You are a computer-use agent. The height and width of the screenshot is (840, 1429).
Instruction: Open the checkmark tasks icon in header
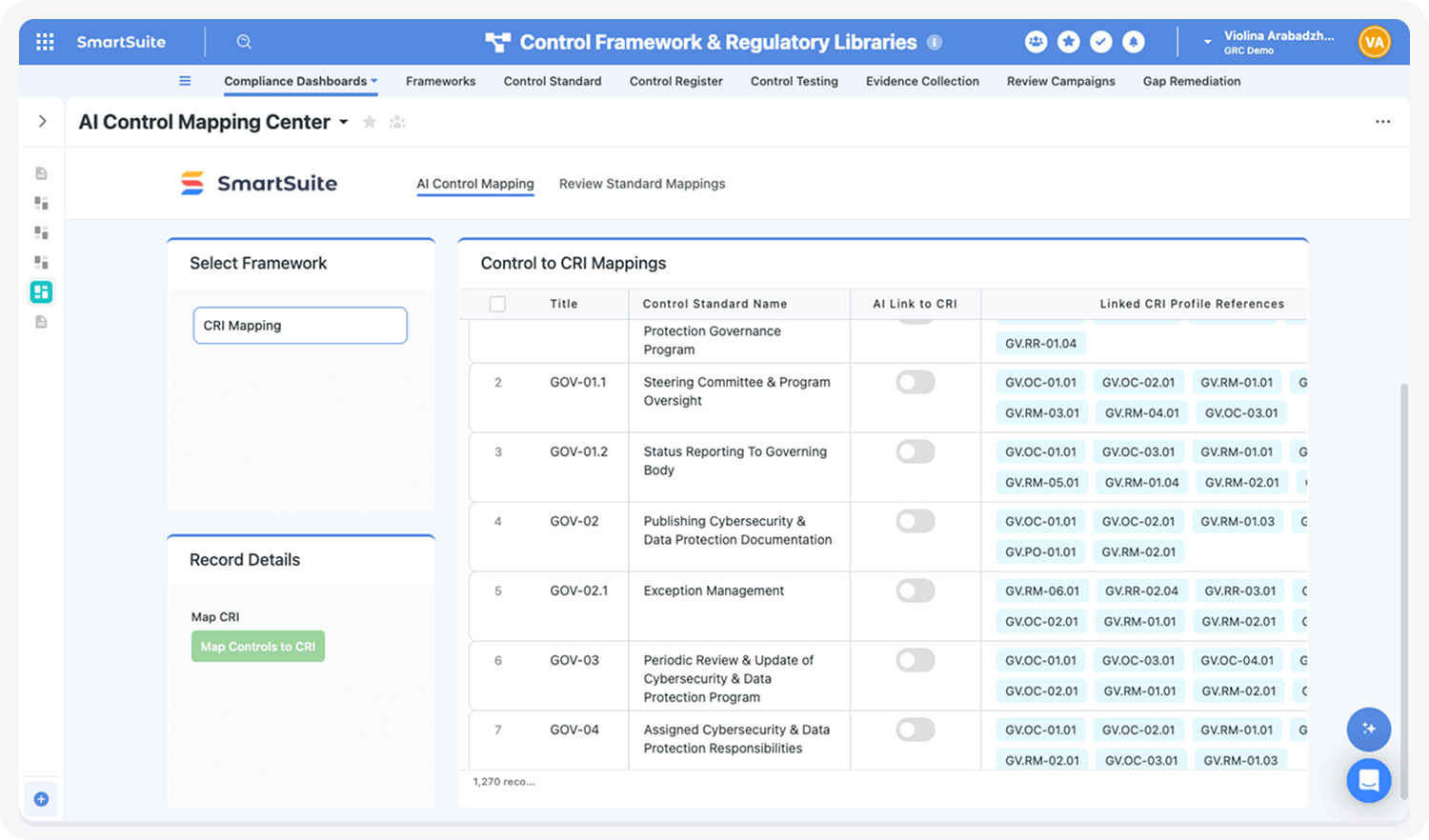point(1101,42)
